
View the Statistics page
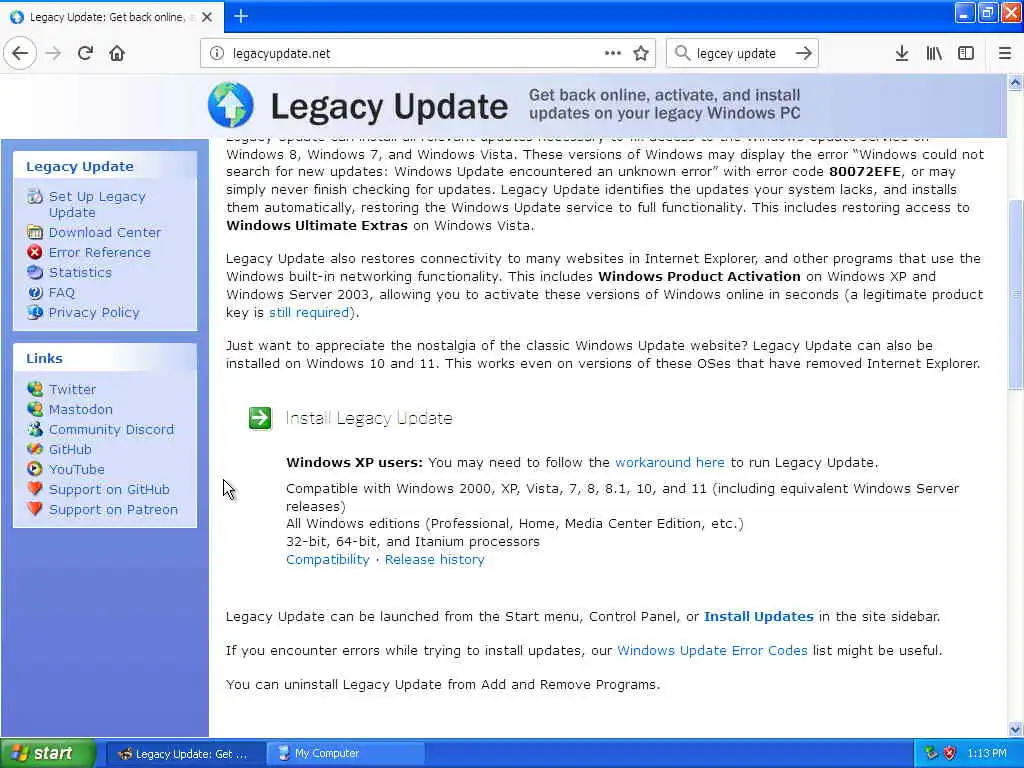80,272
